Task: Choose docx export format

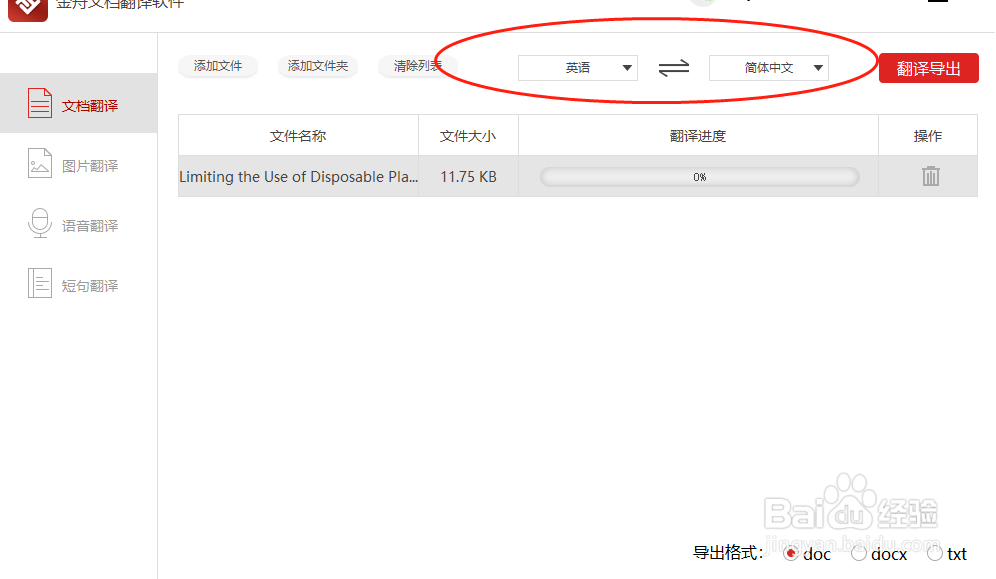Action: [x=859, y=552]
